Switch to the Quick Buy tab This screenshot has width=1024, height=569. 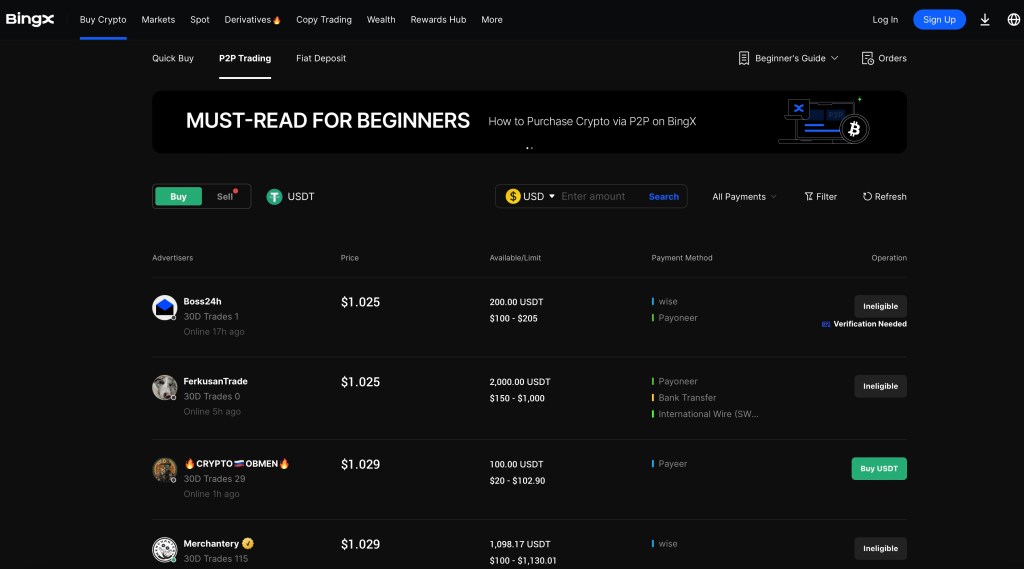click(x=173, y=58)
